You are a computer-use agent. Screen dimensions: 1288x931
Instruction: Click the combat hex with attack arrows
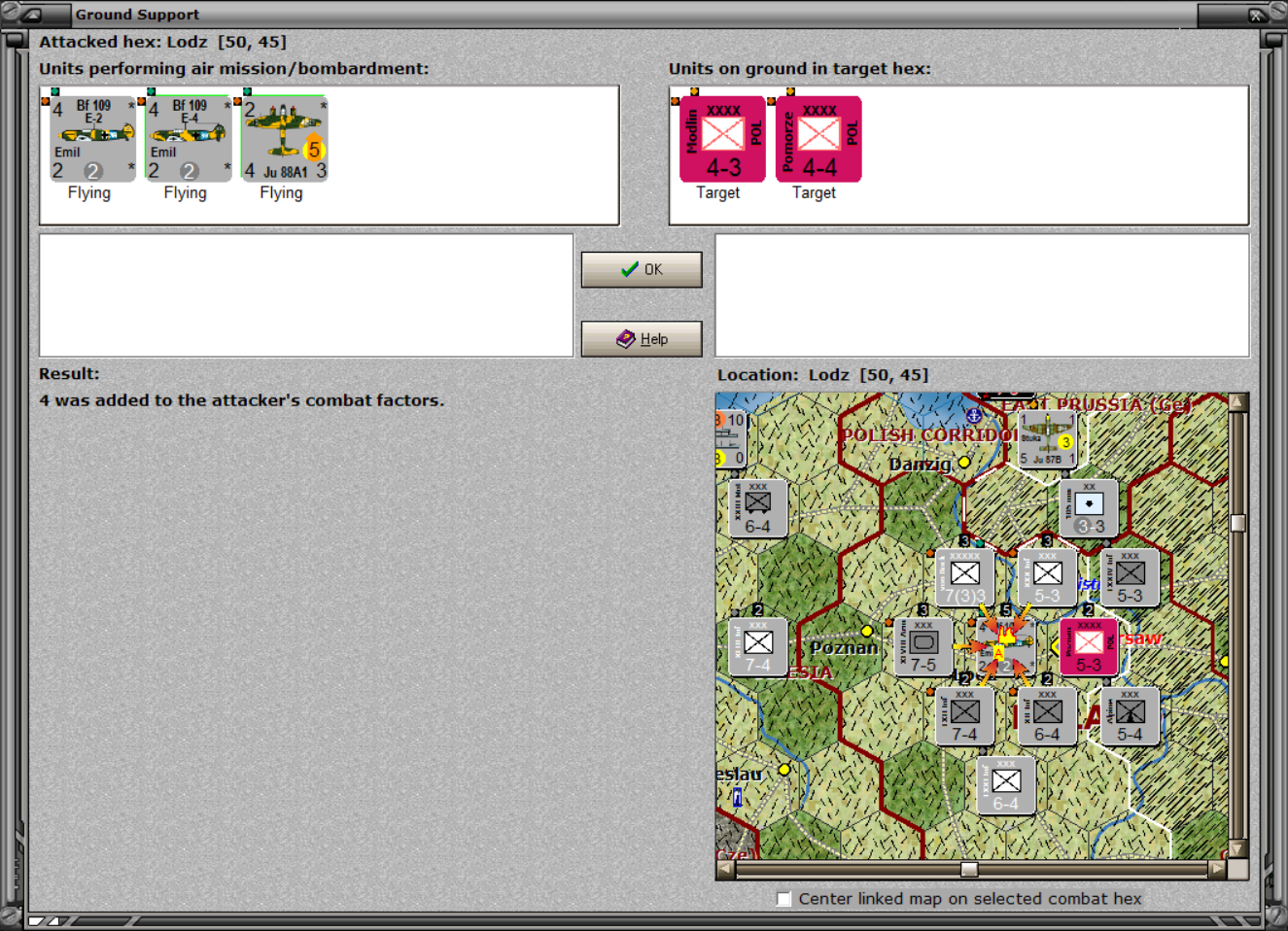pyautogui.click(x=1005, y=646)
